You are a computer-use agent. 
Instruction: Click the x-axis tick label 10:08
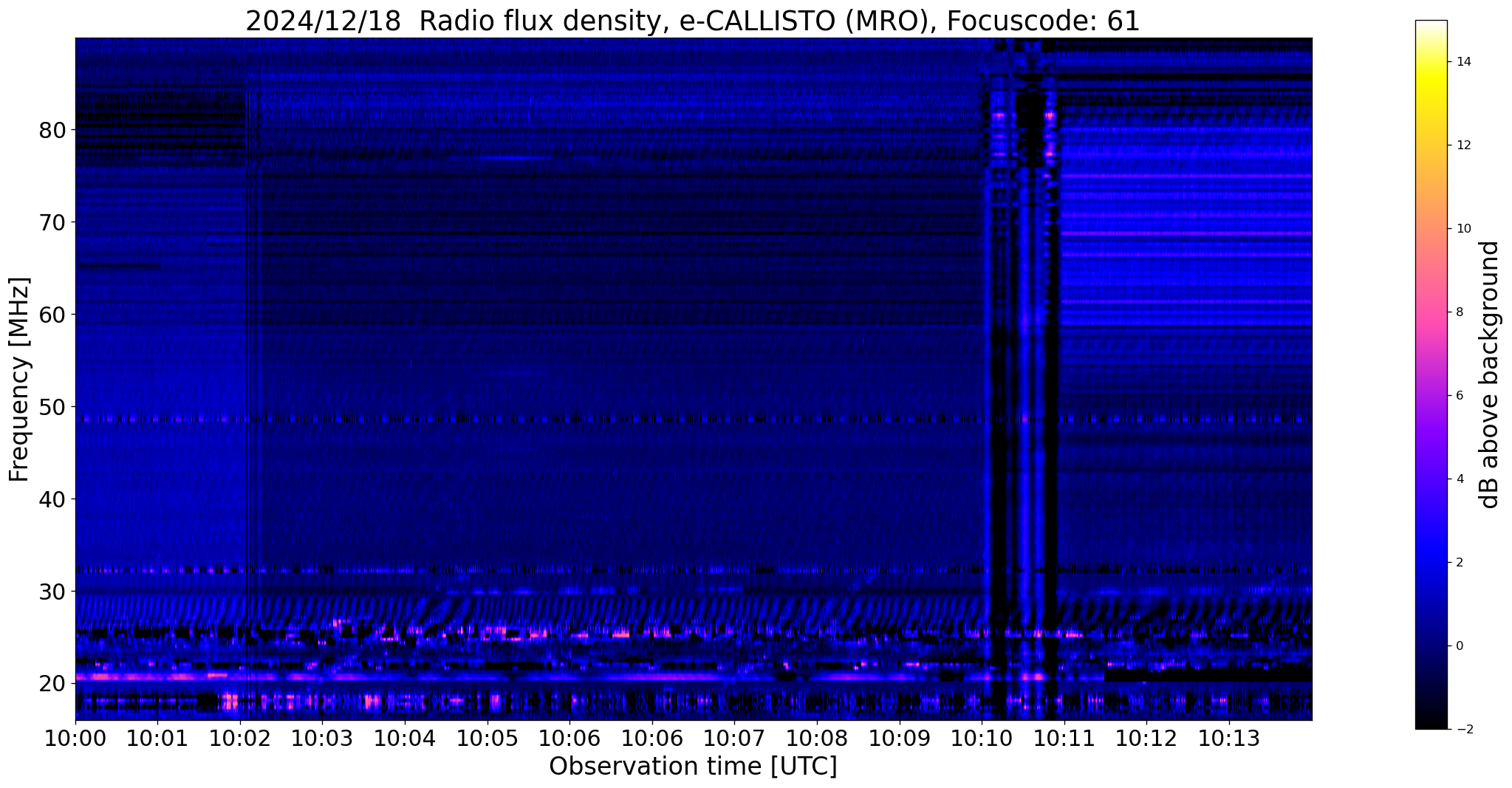[x=817, y=739]
